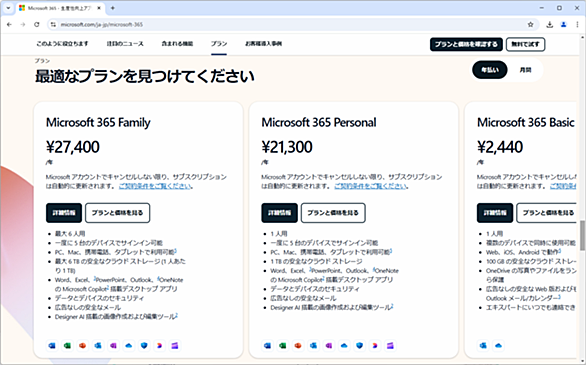Open a new browser tab with plus button
The image size is (586, 365).
click(113, 8)
